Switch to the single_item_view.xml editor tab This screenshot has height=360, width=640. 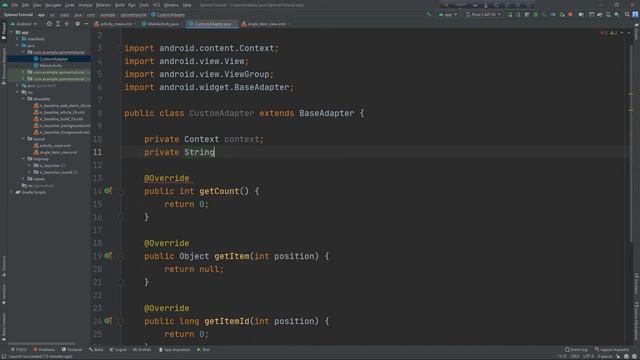click(x=264, y=24)
